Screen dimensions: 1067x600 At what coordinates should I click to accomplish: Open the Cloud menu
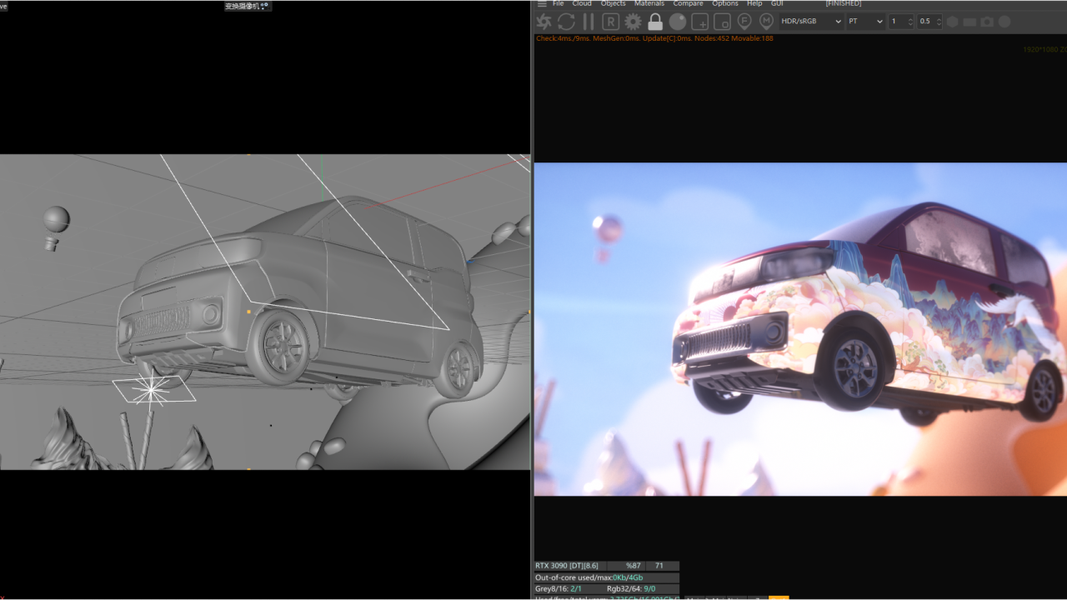582,3
